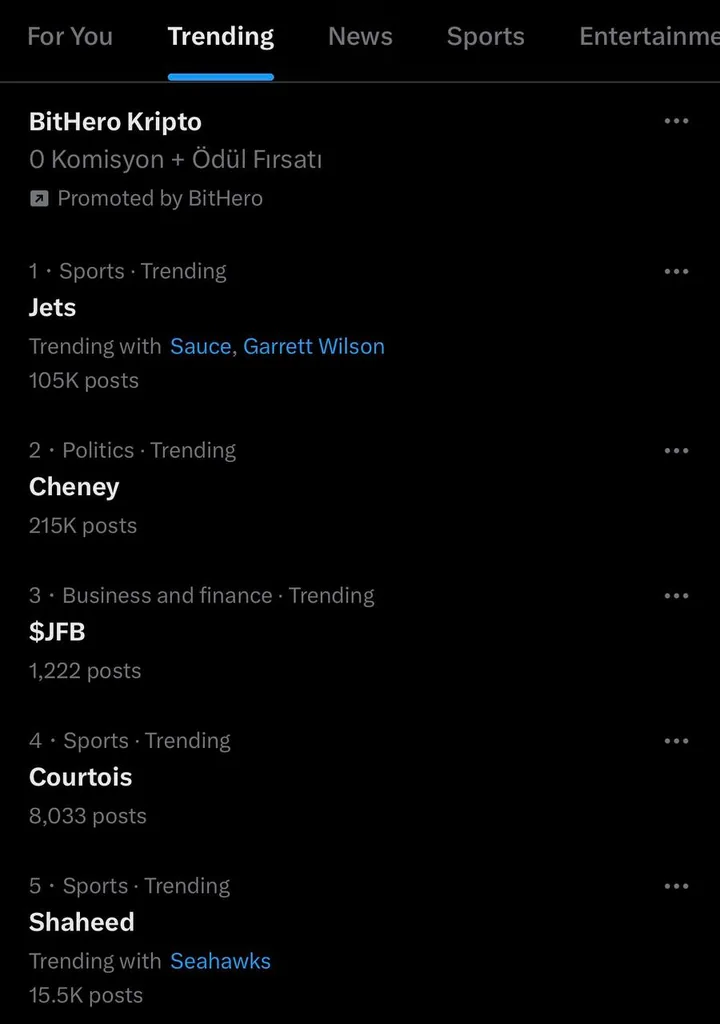Open the Garrett Wilson trend link
The width and height of the screenshot is (720, 1024).
tap(314, 346)
